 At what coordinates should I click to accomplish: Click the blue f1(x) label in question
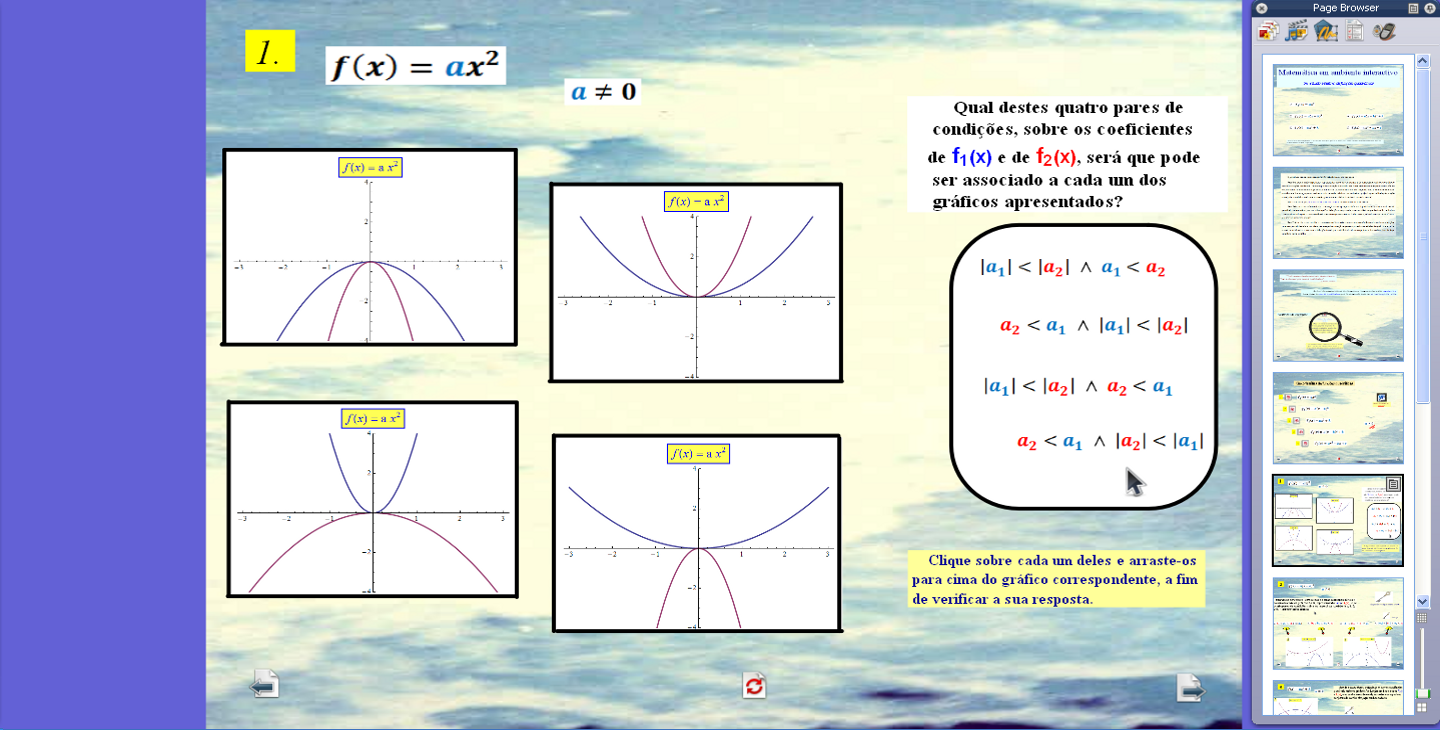971,157
